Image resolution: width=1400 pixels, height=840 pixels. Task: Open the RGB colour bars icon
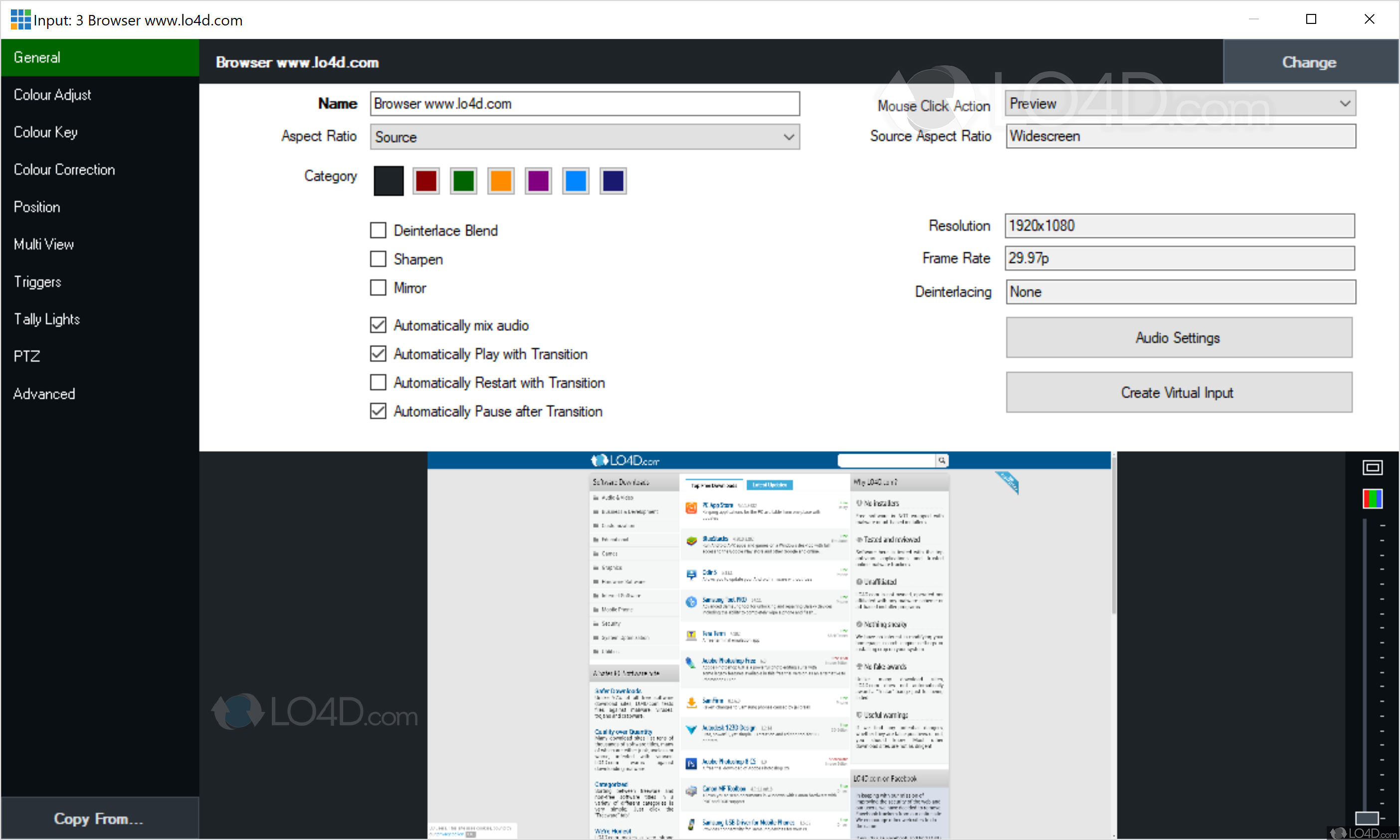point(1372,499)
